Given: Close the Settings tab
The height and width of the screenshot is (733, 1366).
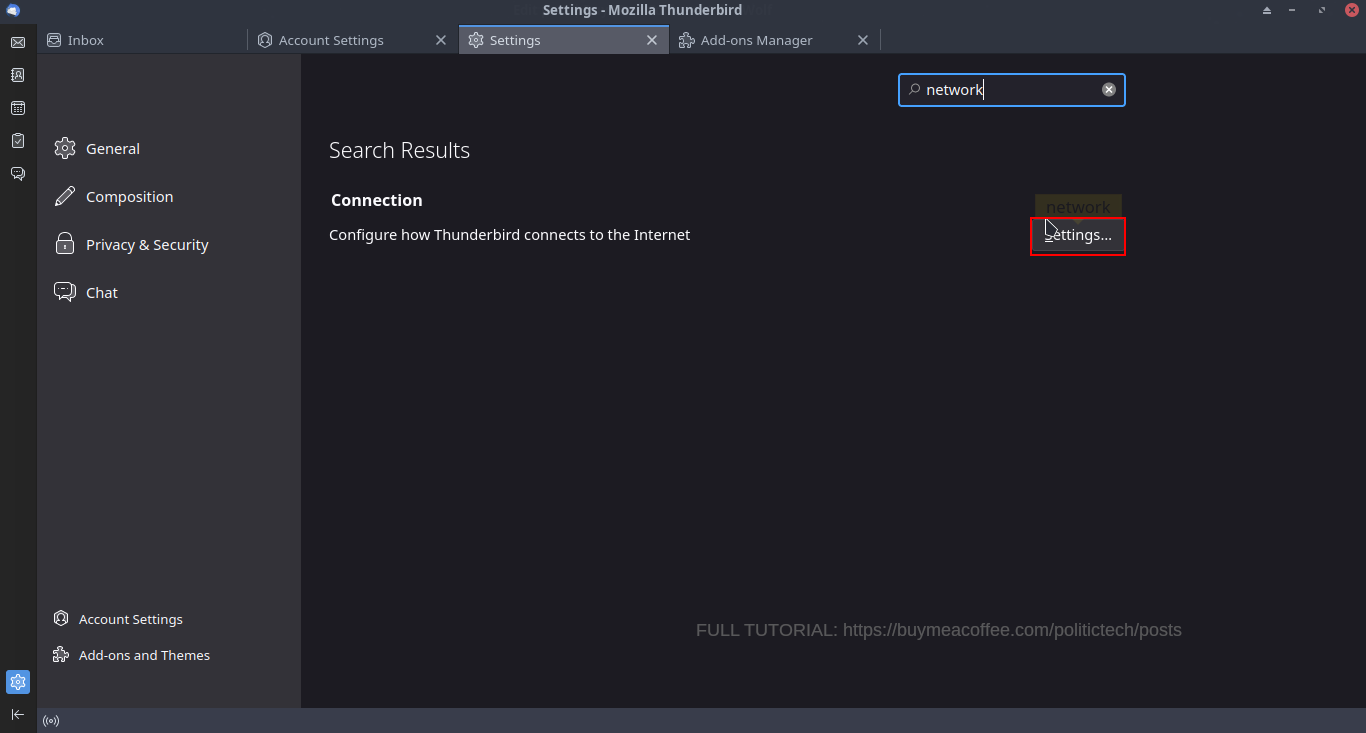Looking at the screenshot, I should coord(652,40).
